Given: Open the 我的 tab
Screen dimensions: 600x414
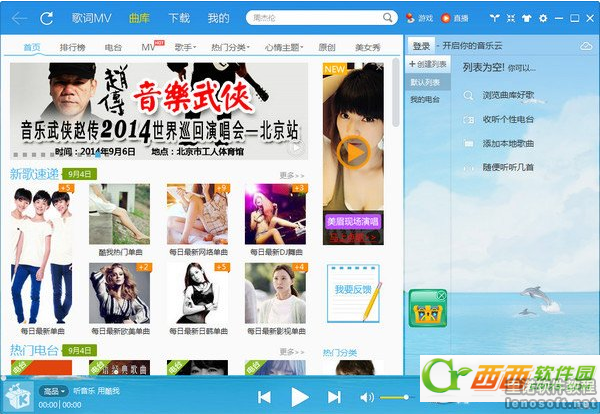Looking at the screenshot, I should point(218,18).
